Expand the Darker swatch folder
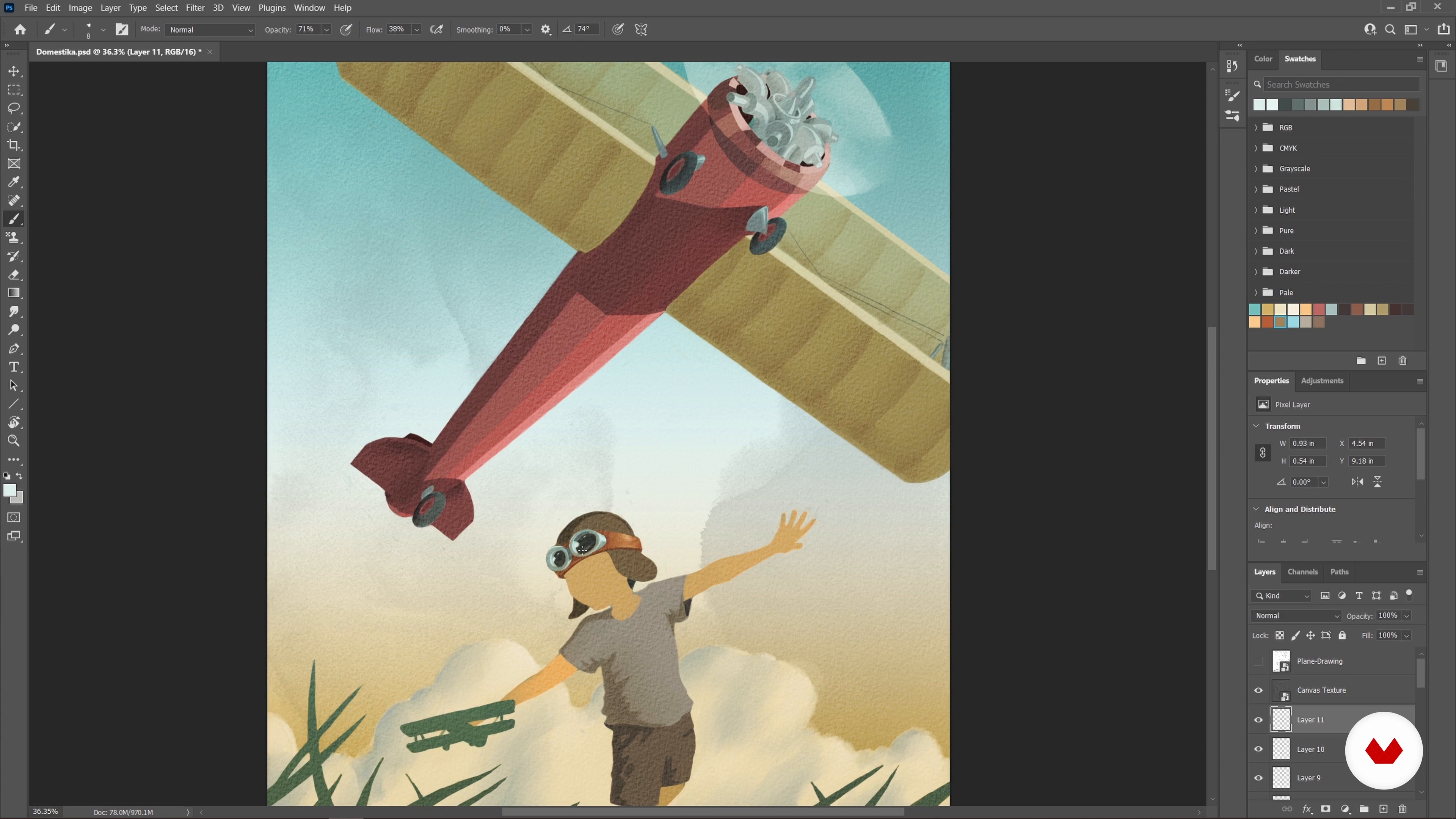The height and width of the screenshot is (819, 1456). [1255, 272]
